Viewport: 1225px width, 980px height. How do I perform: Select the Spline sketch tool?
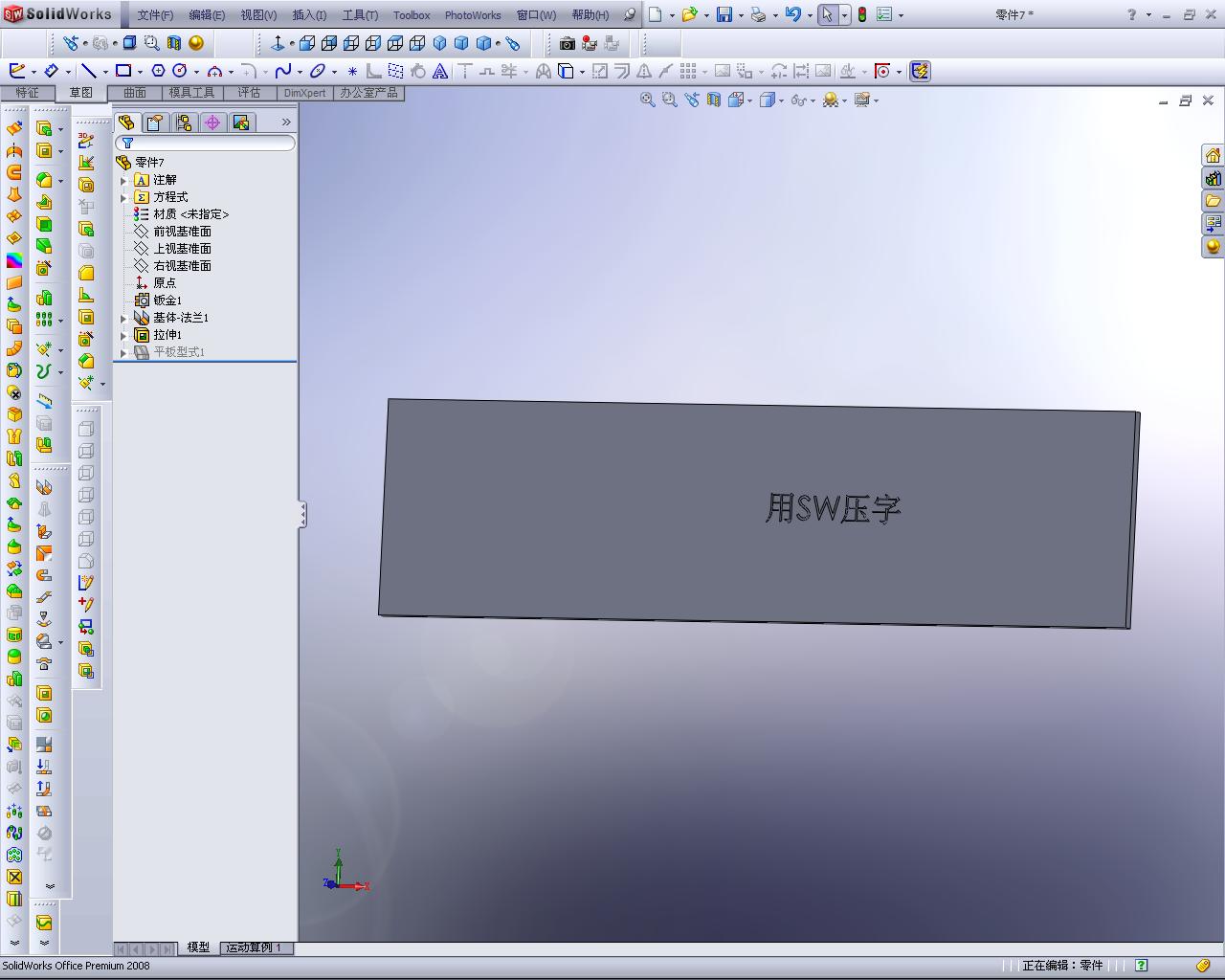[283, 71]
